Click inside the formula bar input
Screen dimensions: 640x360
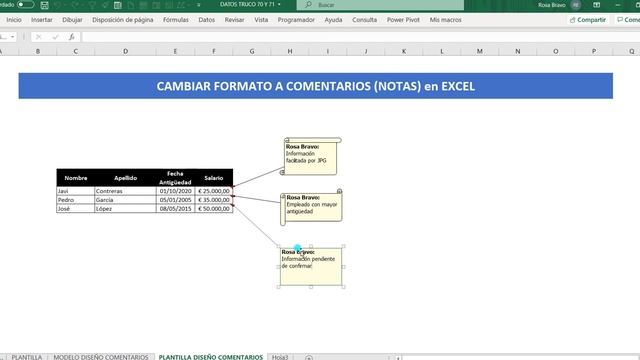point(361,37)
